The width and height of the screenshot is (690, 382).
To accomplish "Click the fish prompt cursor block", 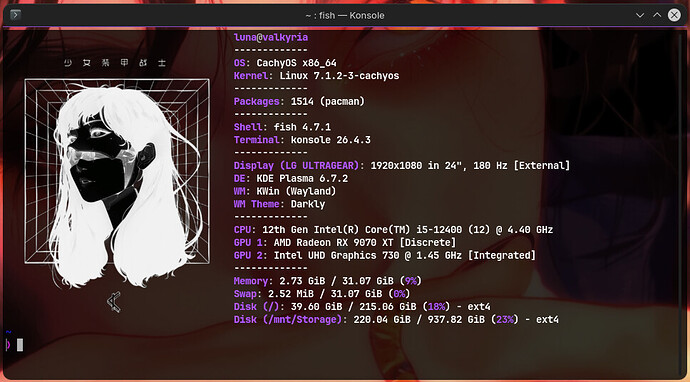I will click(x=20, y=345).
